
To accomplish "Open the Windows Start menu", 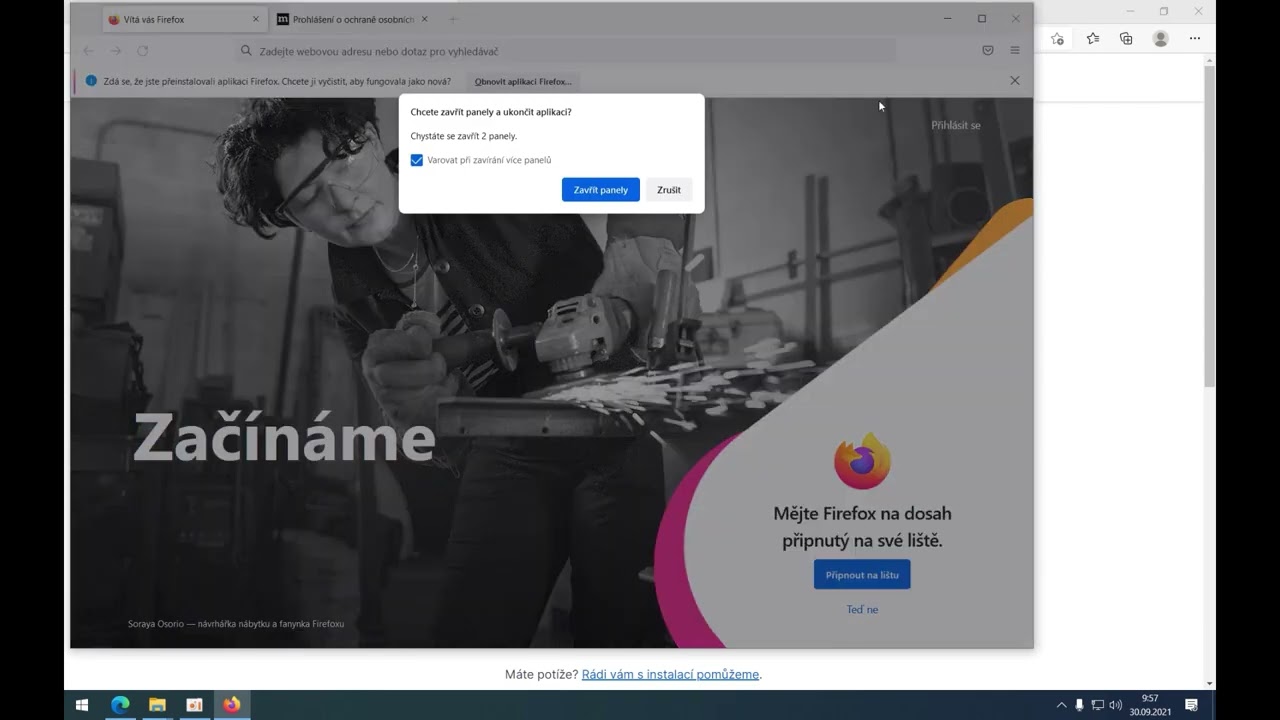I will [x=82, y=705].
